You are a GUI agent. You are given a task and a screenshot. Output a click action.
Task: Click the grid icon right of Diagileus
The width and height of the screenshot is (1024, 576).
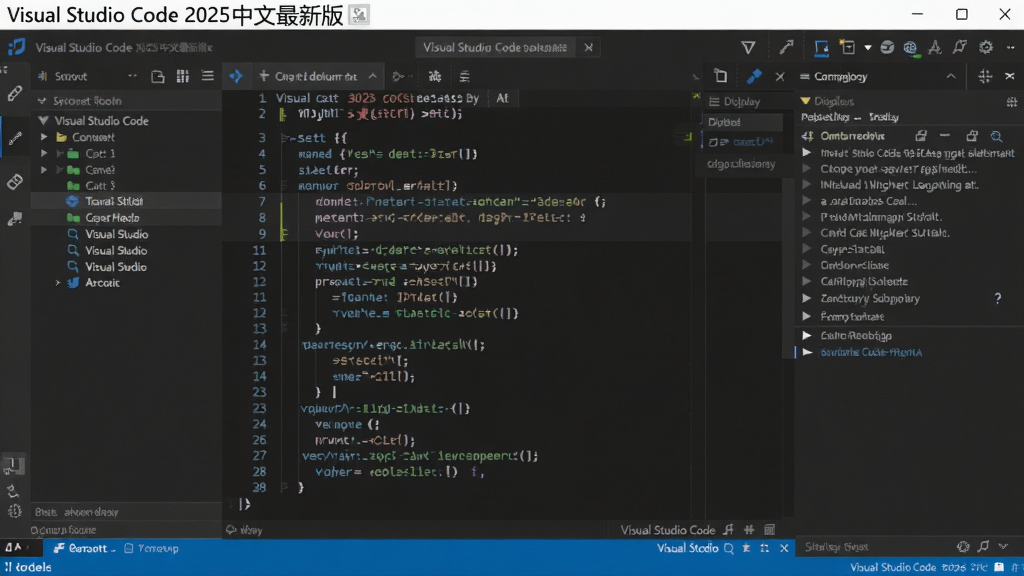click(x=1012, y=102)
